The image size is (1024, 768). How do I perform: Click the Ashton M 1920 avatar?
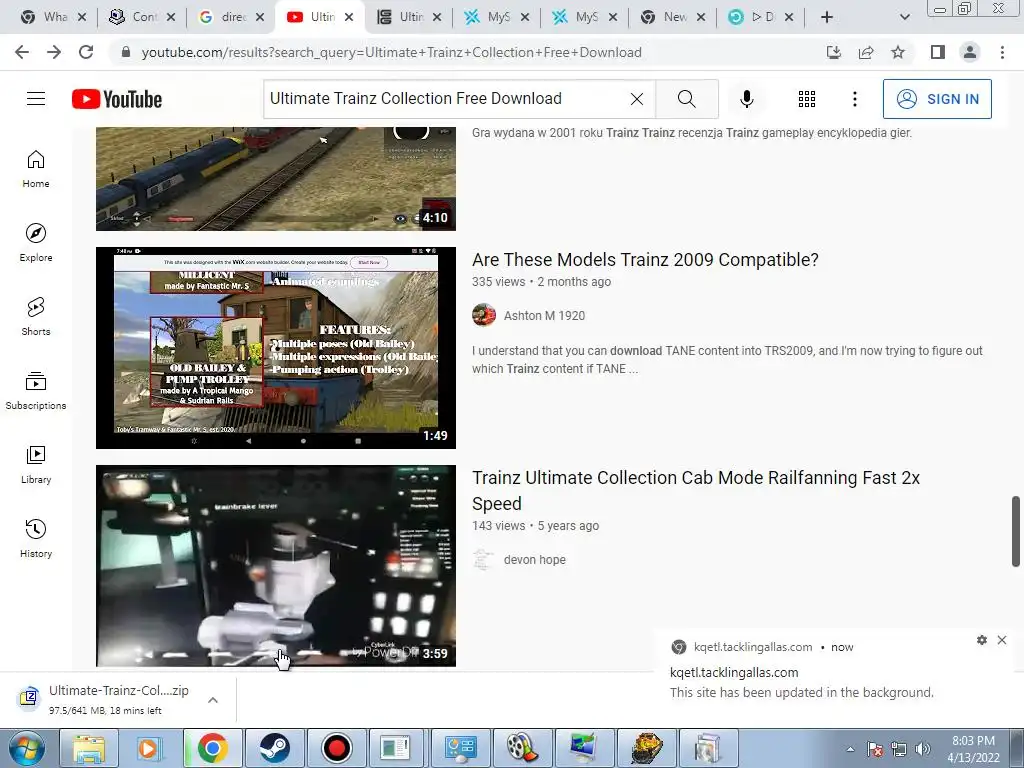(x=484, y=315)
